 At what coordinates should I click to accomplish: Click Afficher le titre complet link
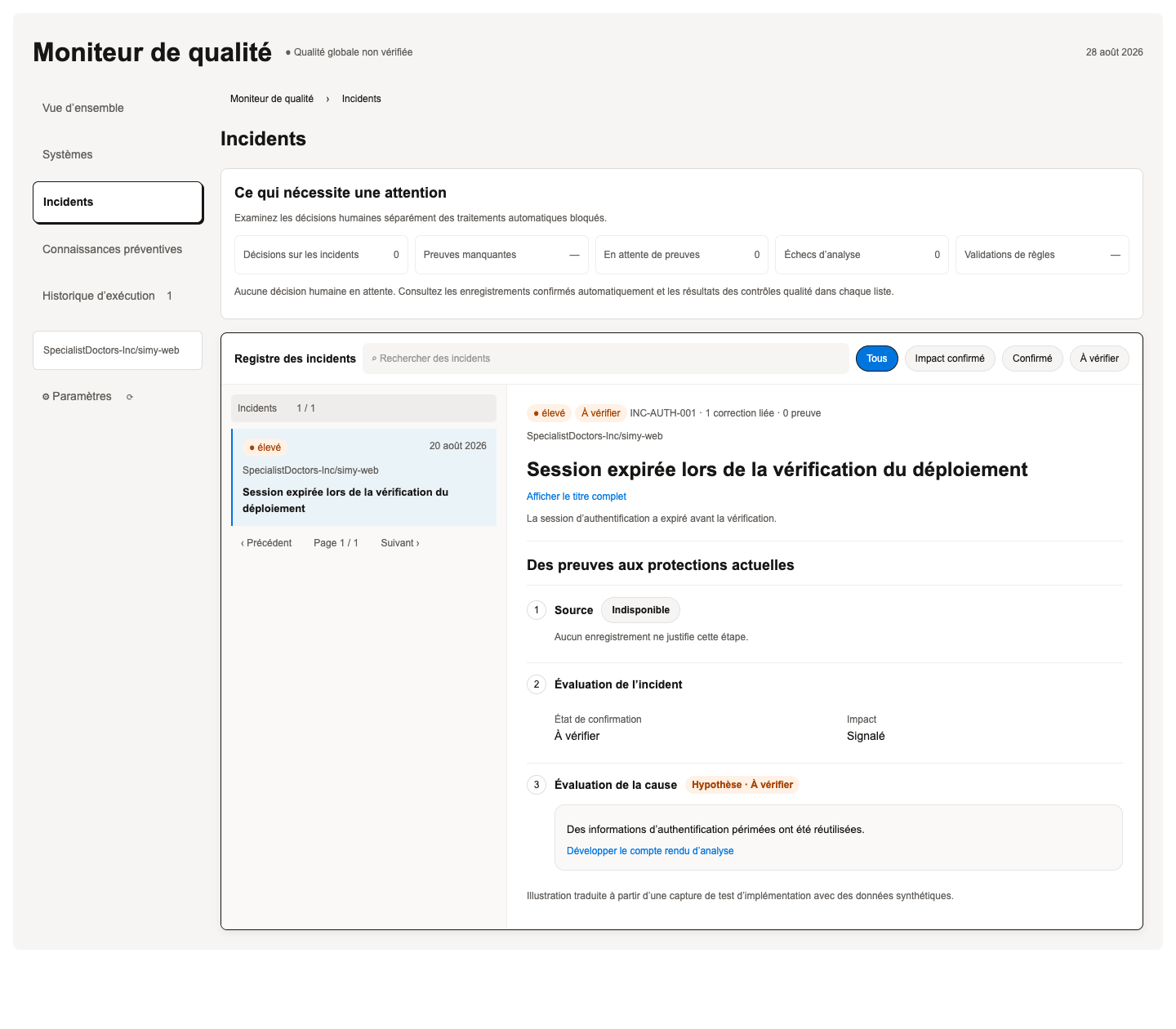[577, 497]
